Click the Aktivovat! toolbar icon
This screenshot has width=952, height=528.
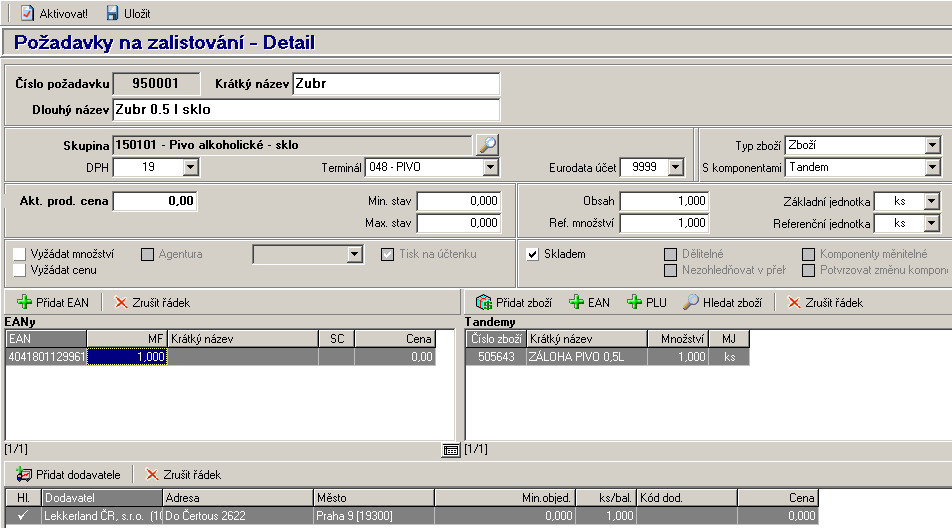tap(27, 13)
